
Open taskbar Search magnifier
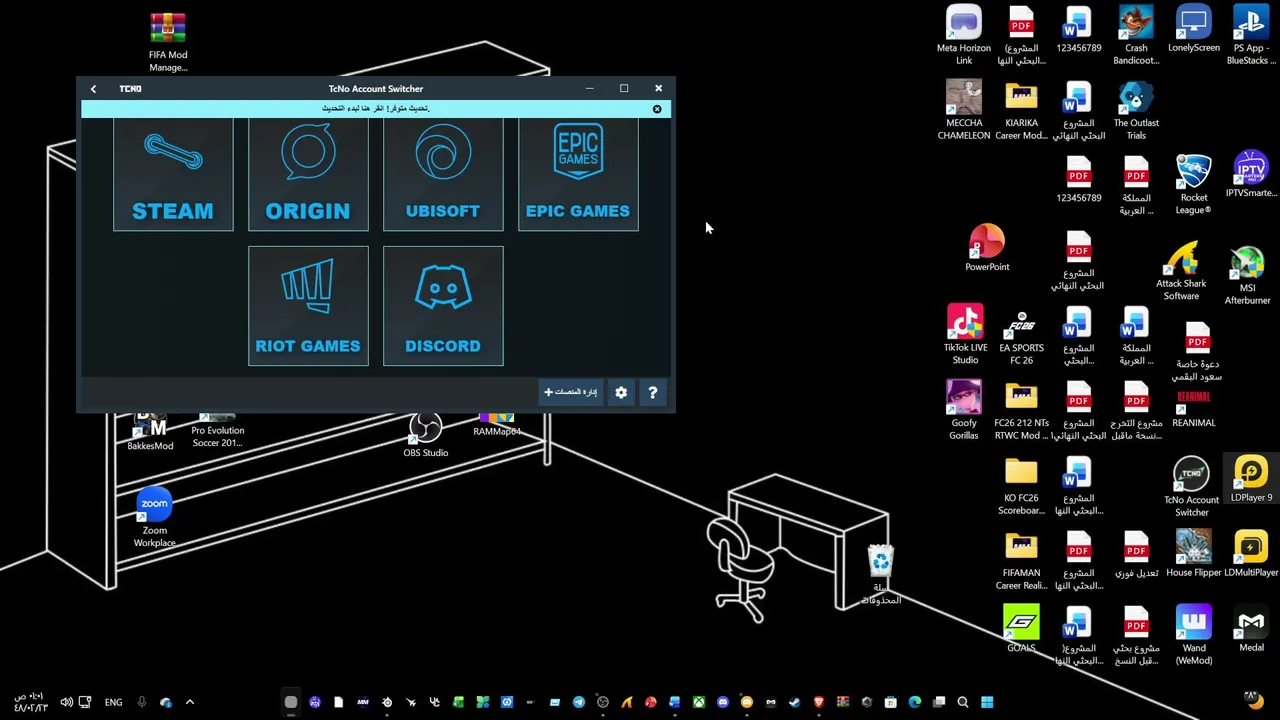coord(963,702)
